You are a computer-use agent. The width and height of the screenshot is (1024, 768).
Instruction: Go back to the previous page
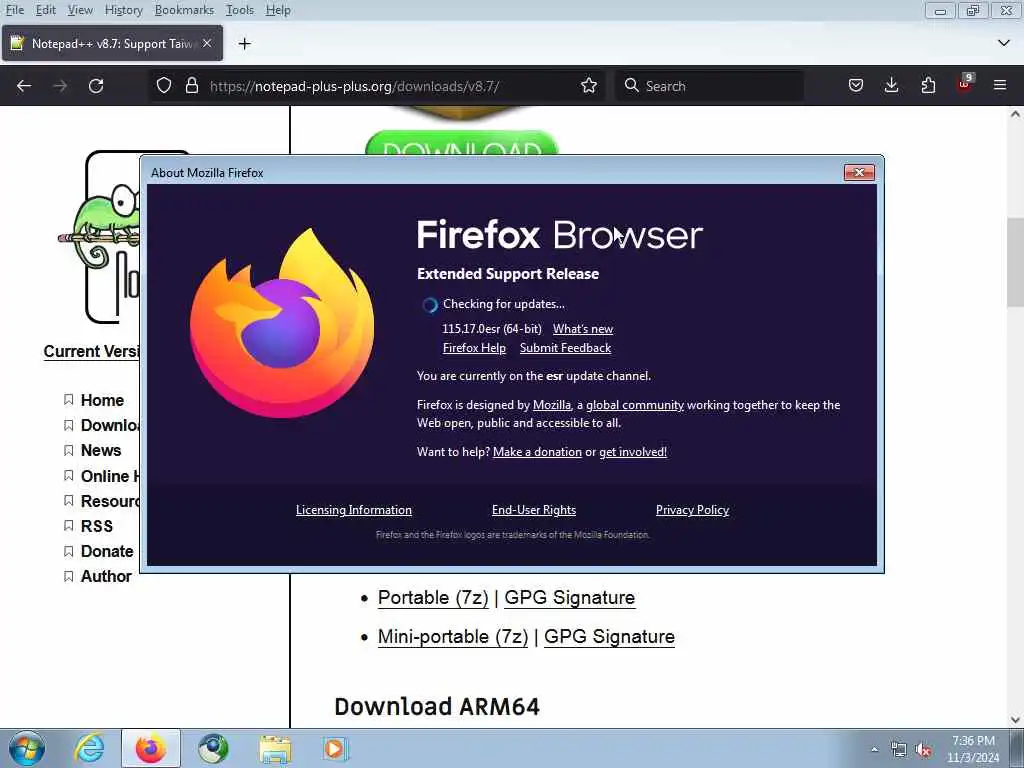pos(24,86)
